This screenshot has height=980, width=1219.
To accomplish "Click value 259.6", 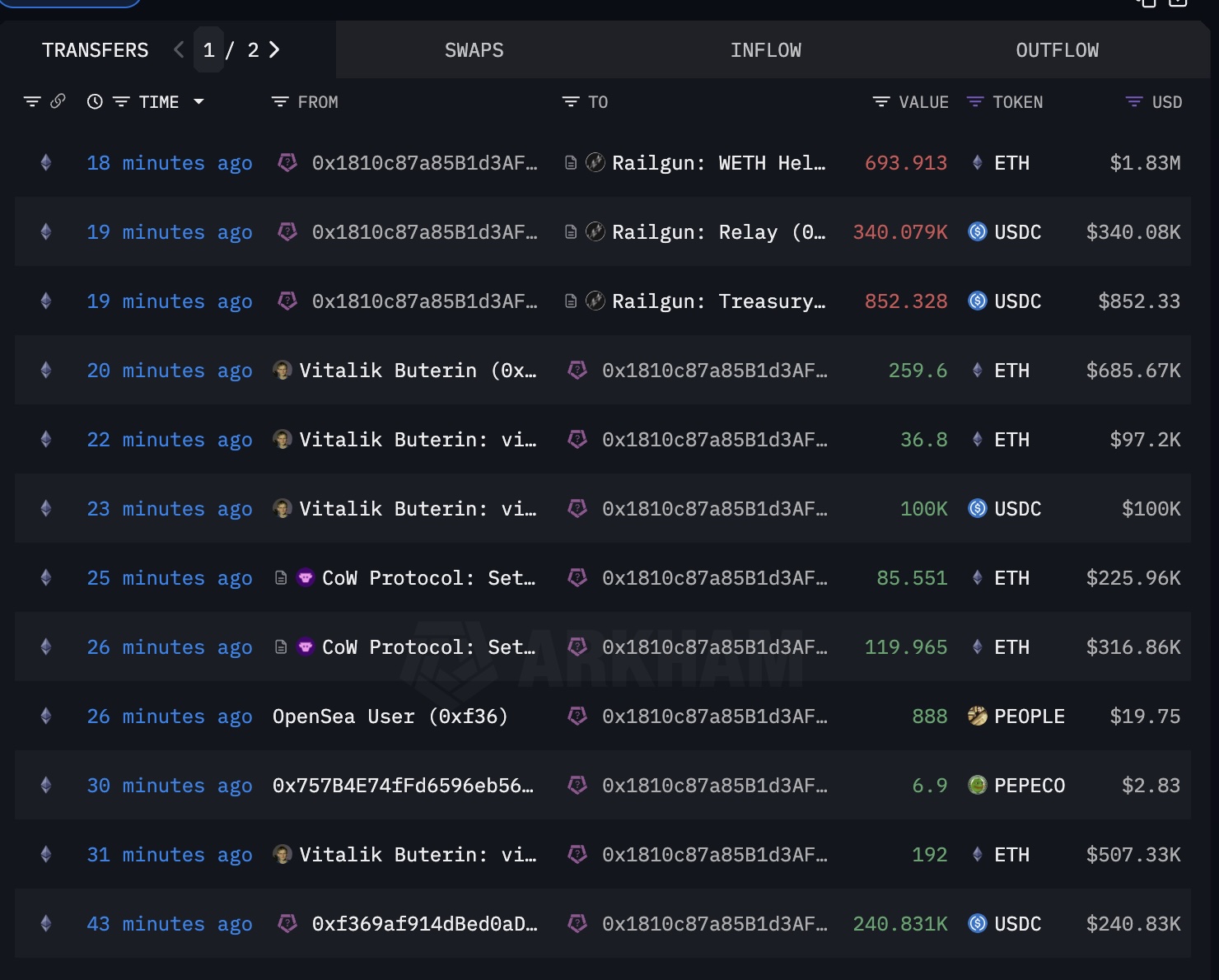I will tap(918, 371).
